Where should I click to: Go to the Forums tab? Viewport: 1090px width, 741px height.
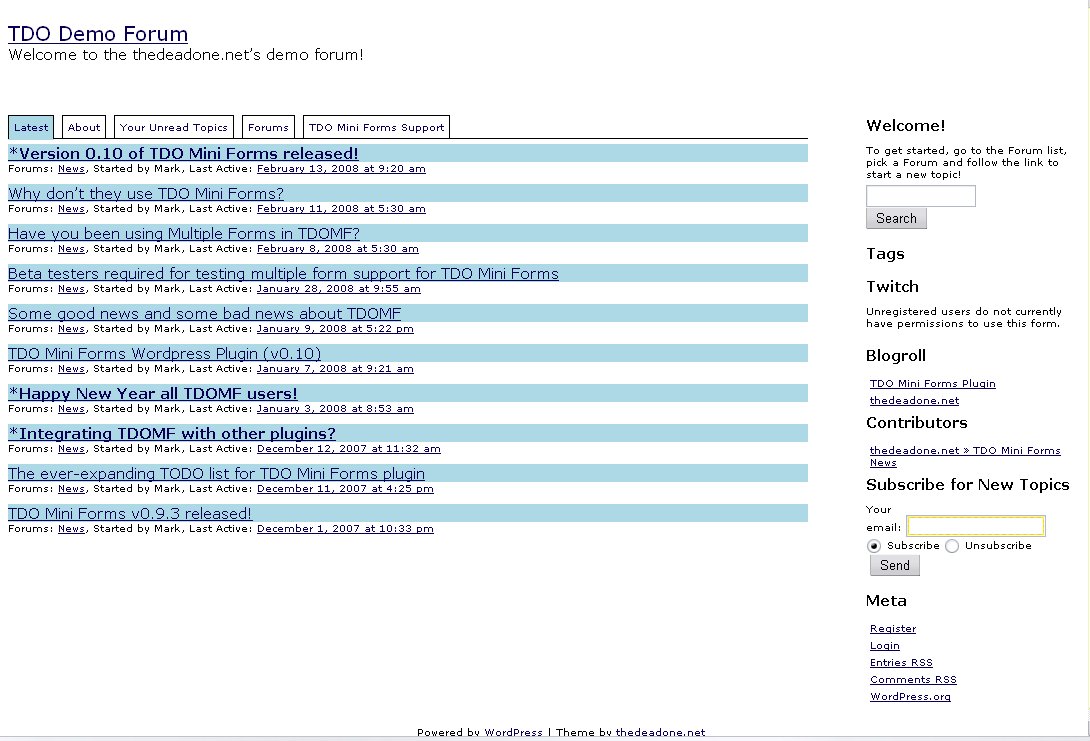[x=268, y=127]
